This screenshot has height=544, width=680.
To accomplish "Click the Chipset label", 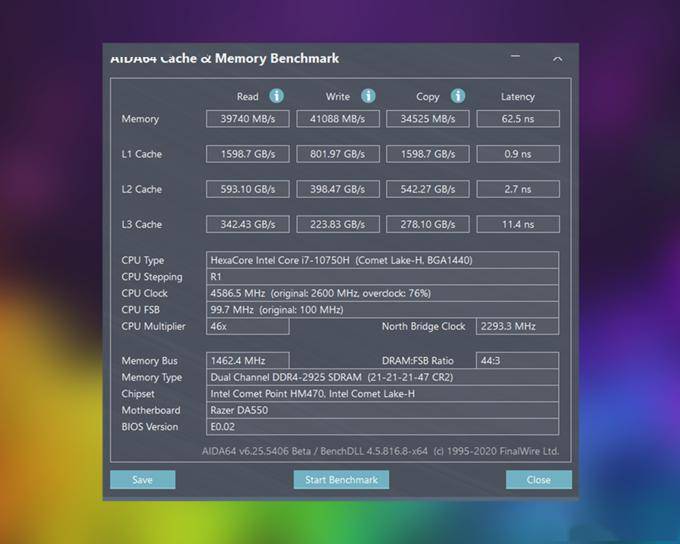I will click(x=138, y=394).
